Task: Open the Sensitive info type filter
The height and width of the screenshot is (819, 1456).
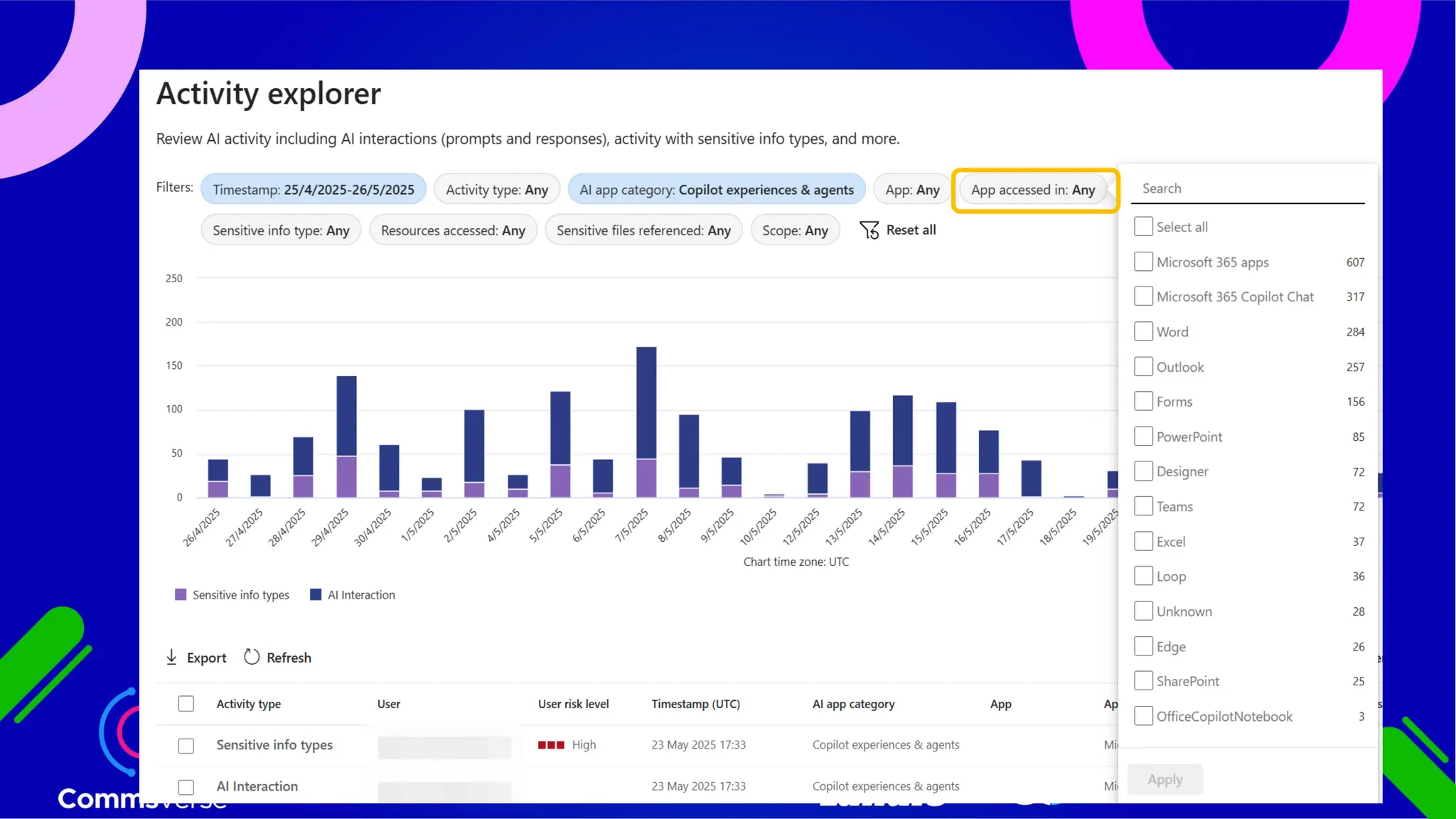Action: click(x=281, y=231)
